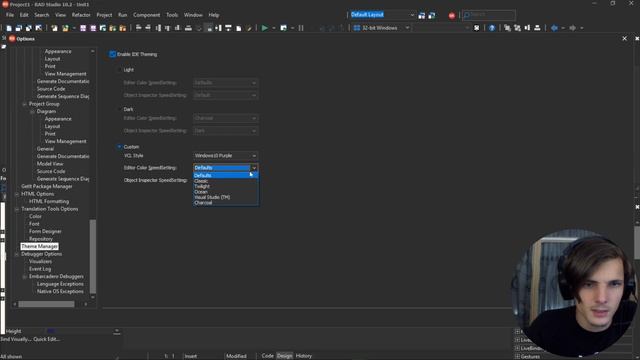Select Model View in the options tree

tap(50, 164)
